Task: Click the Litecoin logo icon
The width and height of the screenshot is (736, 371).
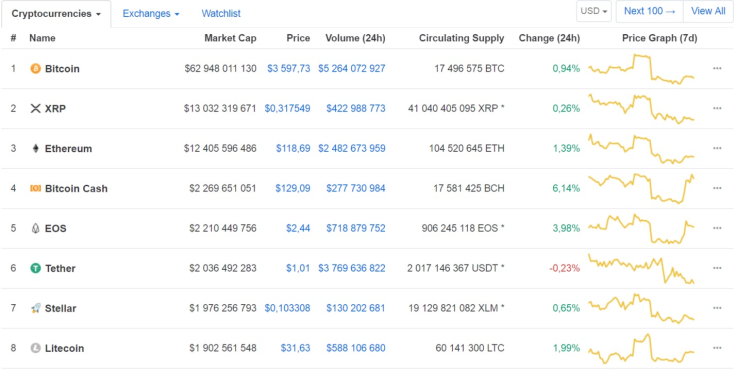Action: [x=35, y=348]
